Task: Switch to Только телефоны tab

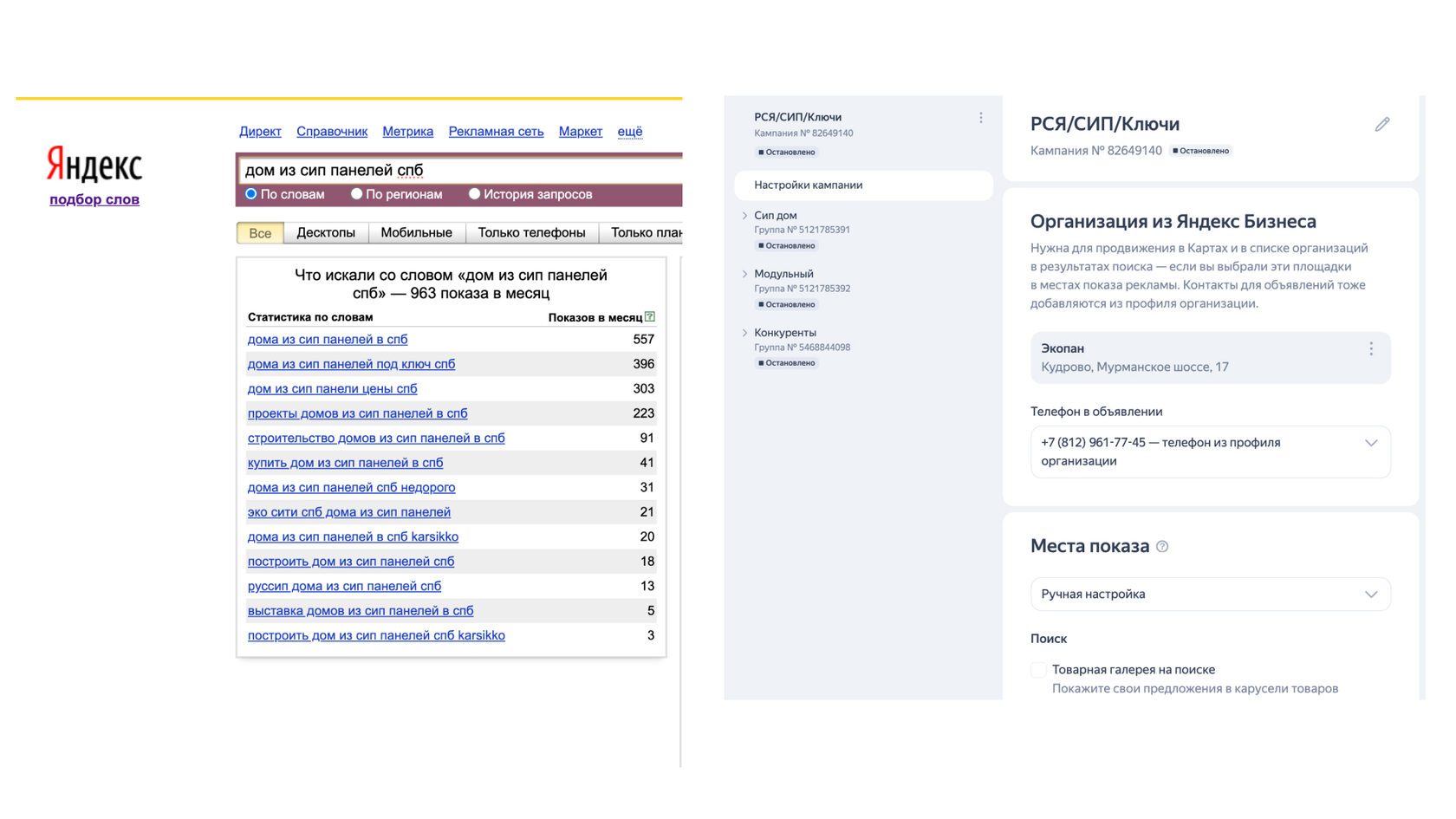Action: coord(532,233)
